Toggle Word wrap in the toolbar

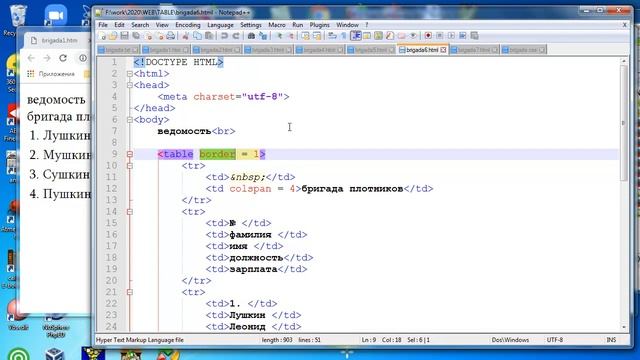coord(332,36)
